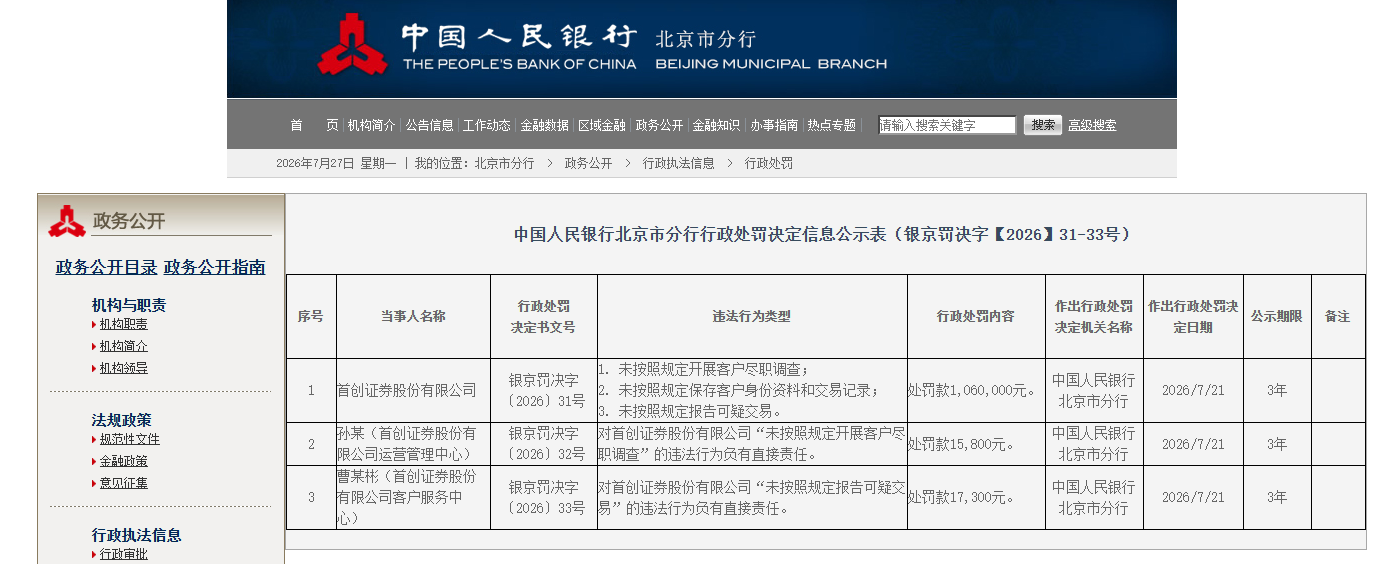Open the 热点专题 menu item
The image size is (1381, 564).
[832, 125]
